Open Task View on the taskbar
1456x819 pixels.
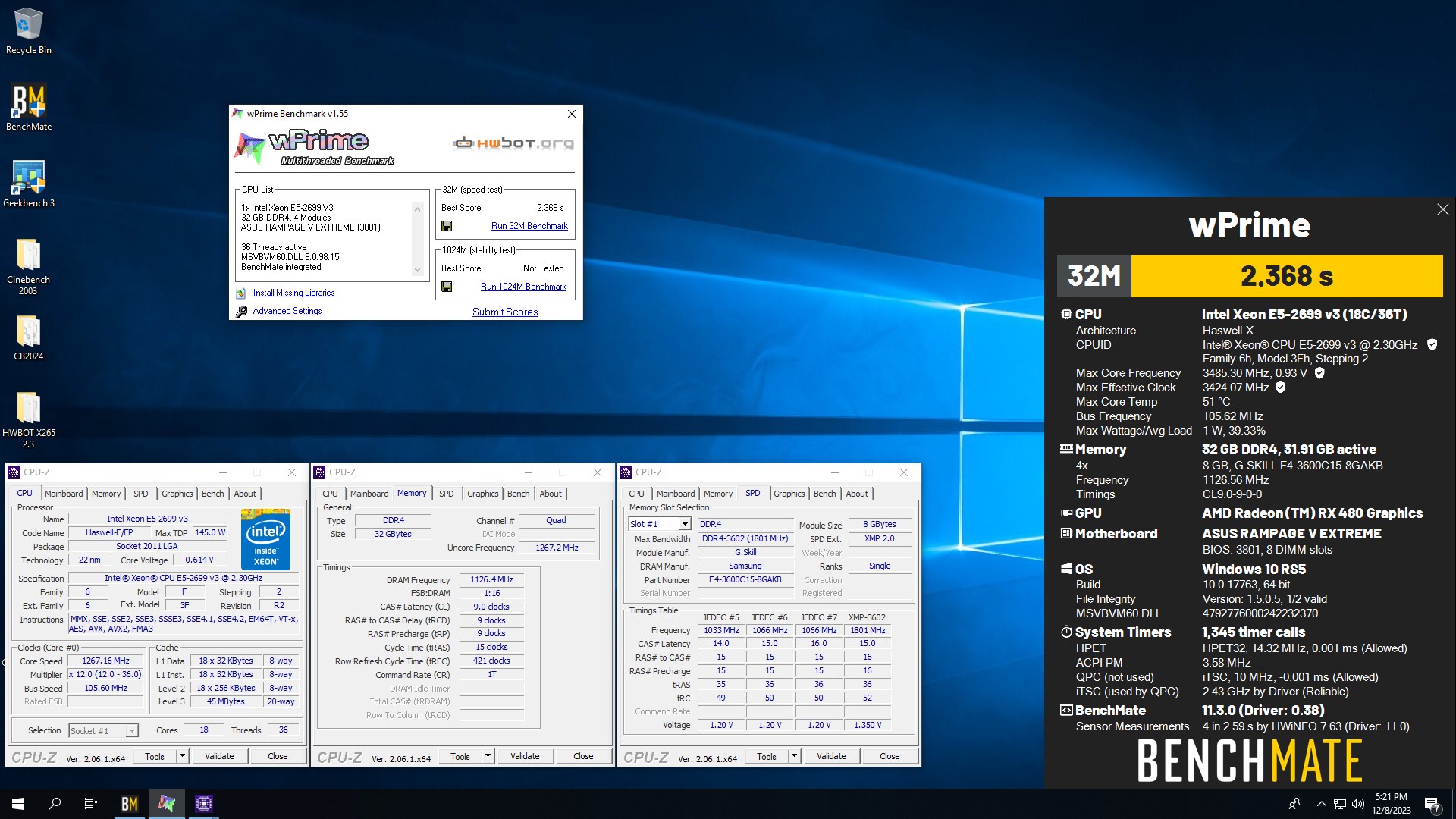(x=91, y=804)
